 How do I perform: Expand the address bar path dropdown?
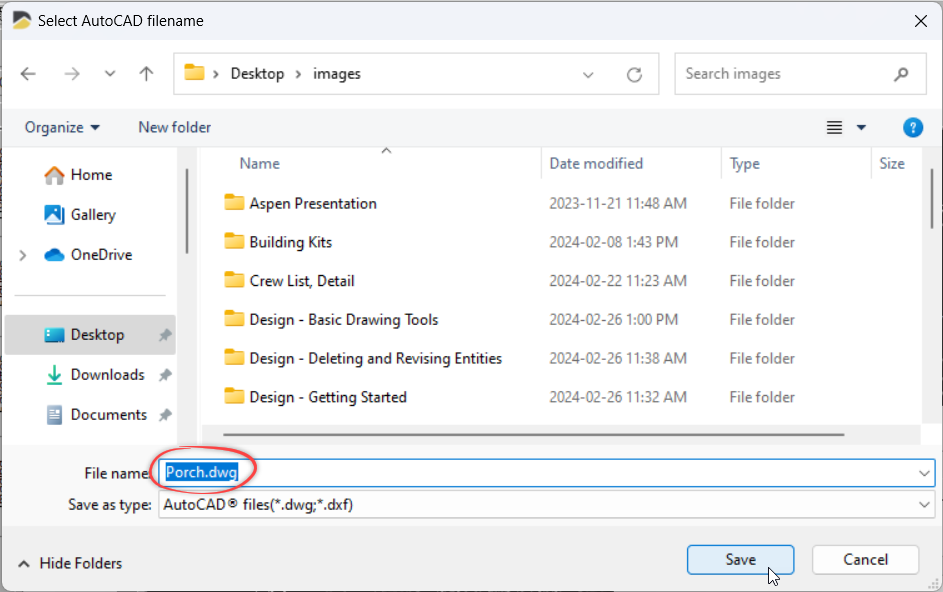[x=589, y=74]
